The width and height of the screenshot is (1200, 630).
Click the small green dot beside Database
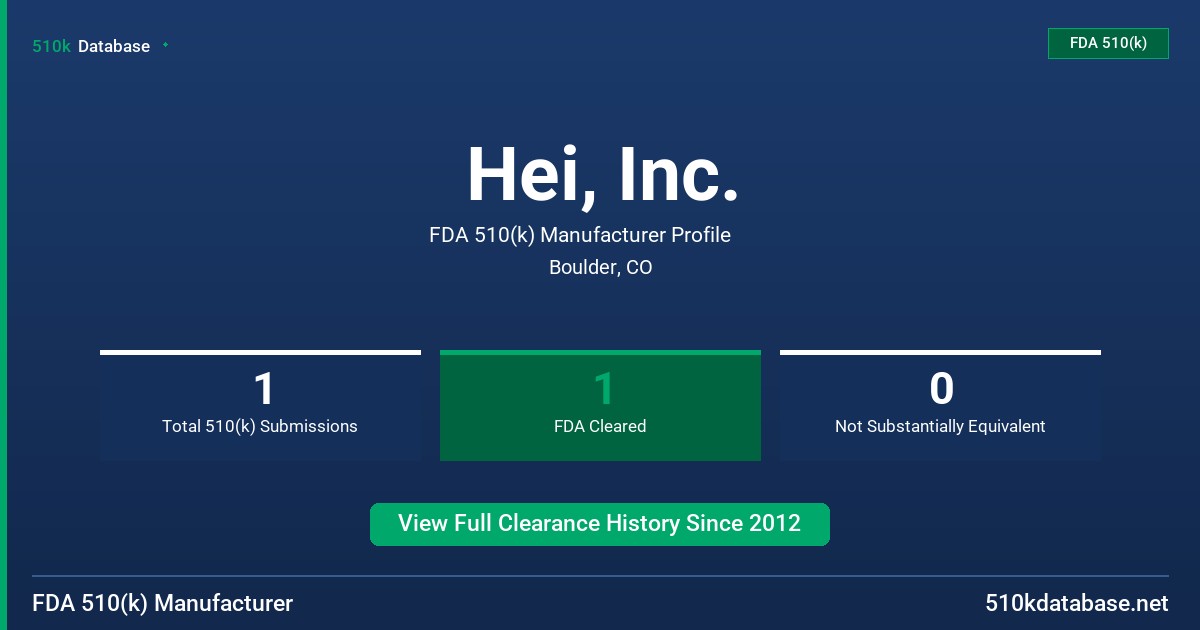[165, 45]
